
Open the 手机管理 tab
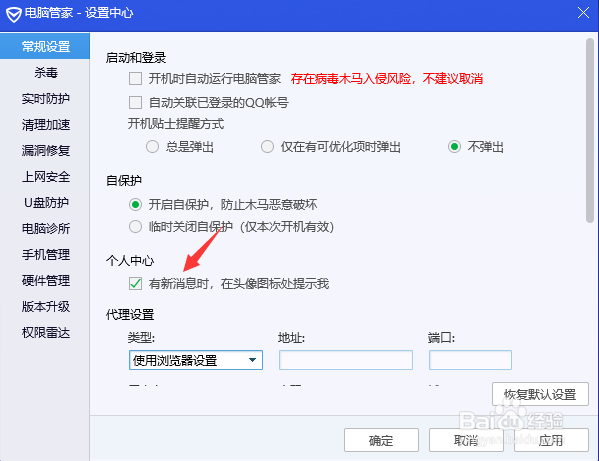45,254
